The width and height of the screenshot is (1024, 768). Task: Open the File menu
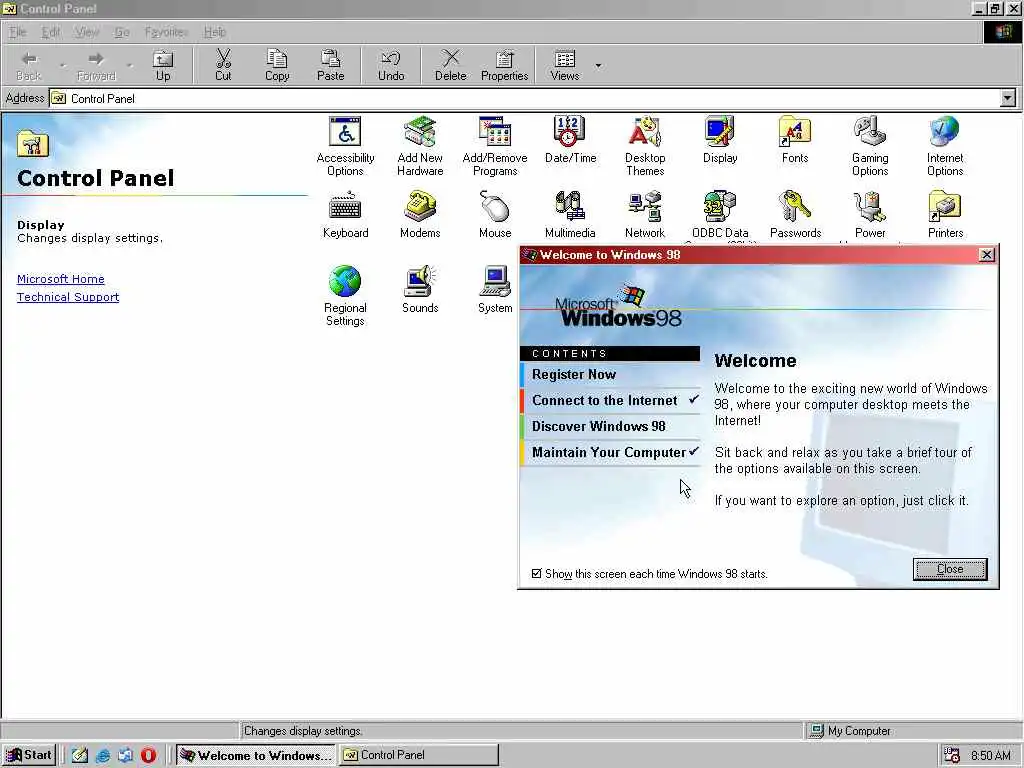tap(18, 32)
